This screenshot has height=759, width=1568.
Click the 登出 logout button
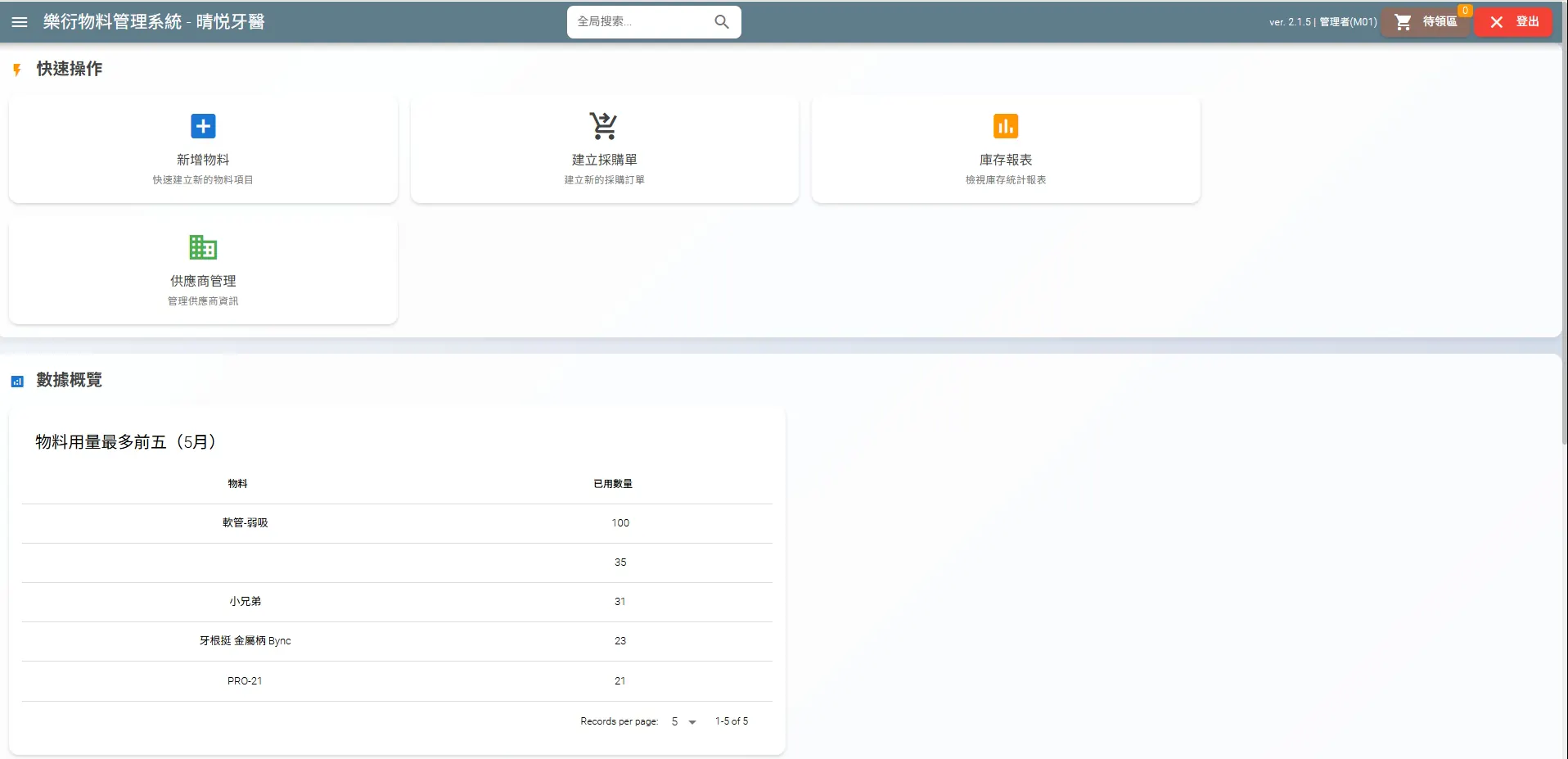[1513, 22]
